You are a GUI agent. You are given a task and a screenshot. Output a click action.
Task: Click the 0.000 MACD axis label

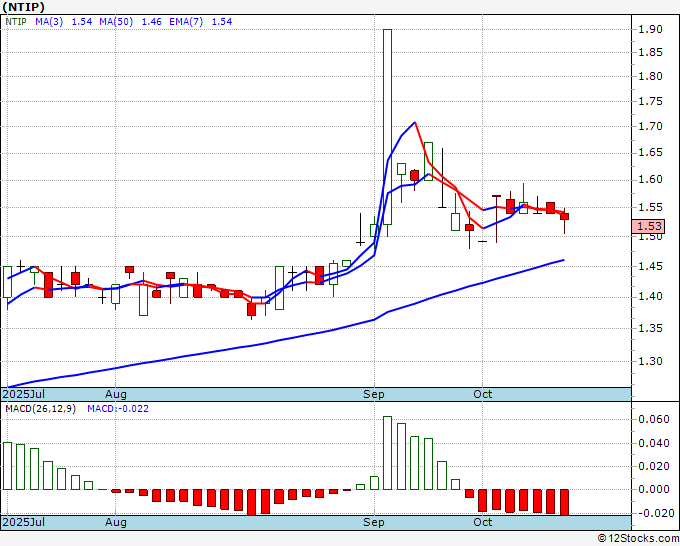654,489
